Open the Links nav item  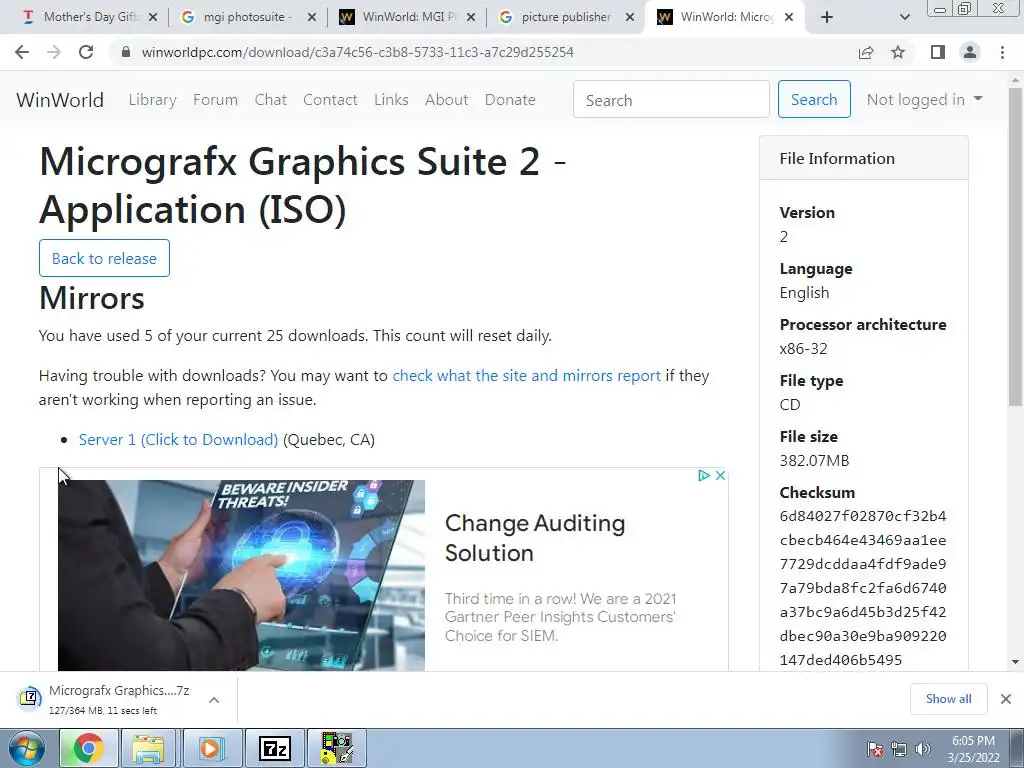391,100
